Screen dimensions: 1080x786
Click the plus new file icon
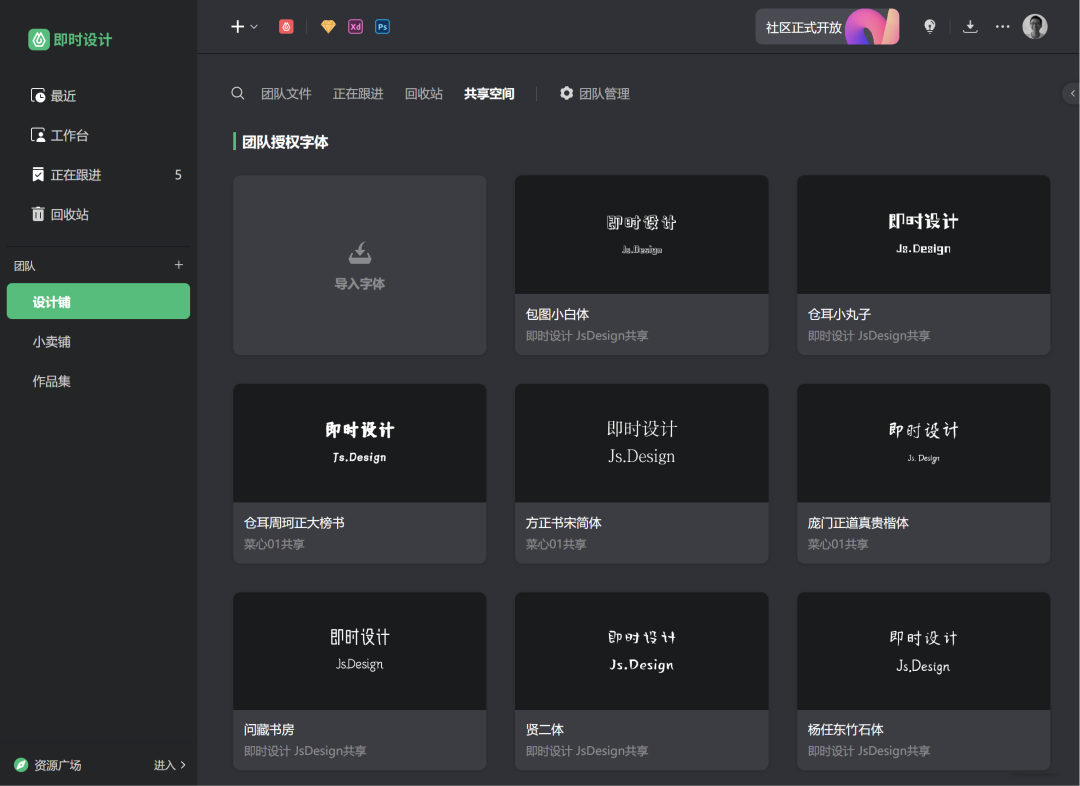pos(238,27)
